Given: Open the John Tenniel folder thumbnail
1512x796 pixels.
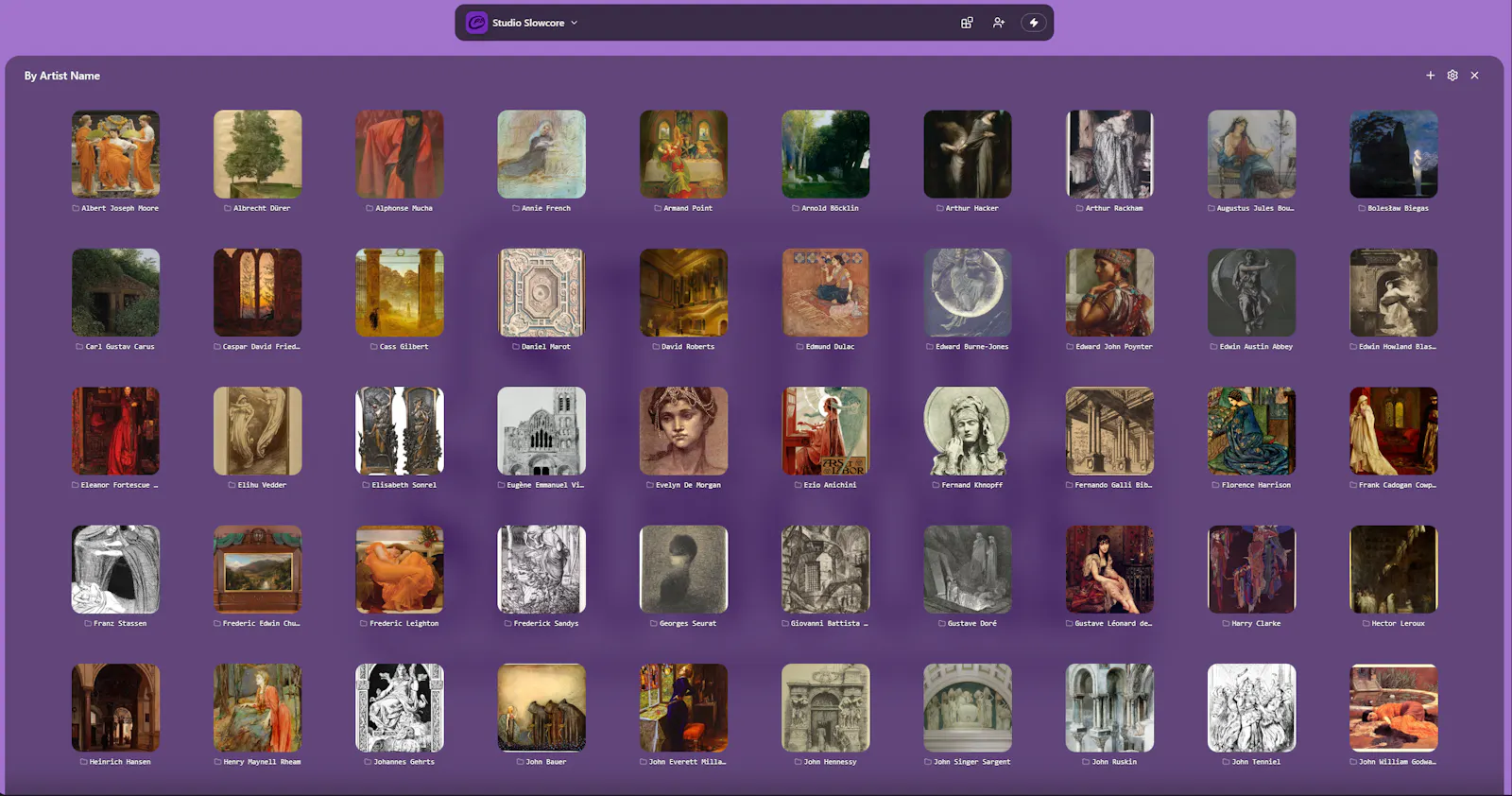Looking at the screenshot, I should coord(1251,708).
